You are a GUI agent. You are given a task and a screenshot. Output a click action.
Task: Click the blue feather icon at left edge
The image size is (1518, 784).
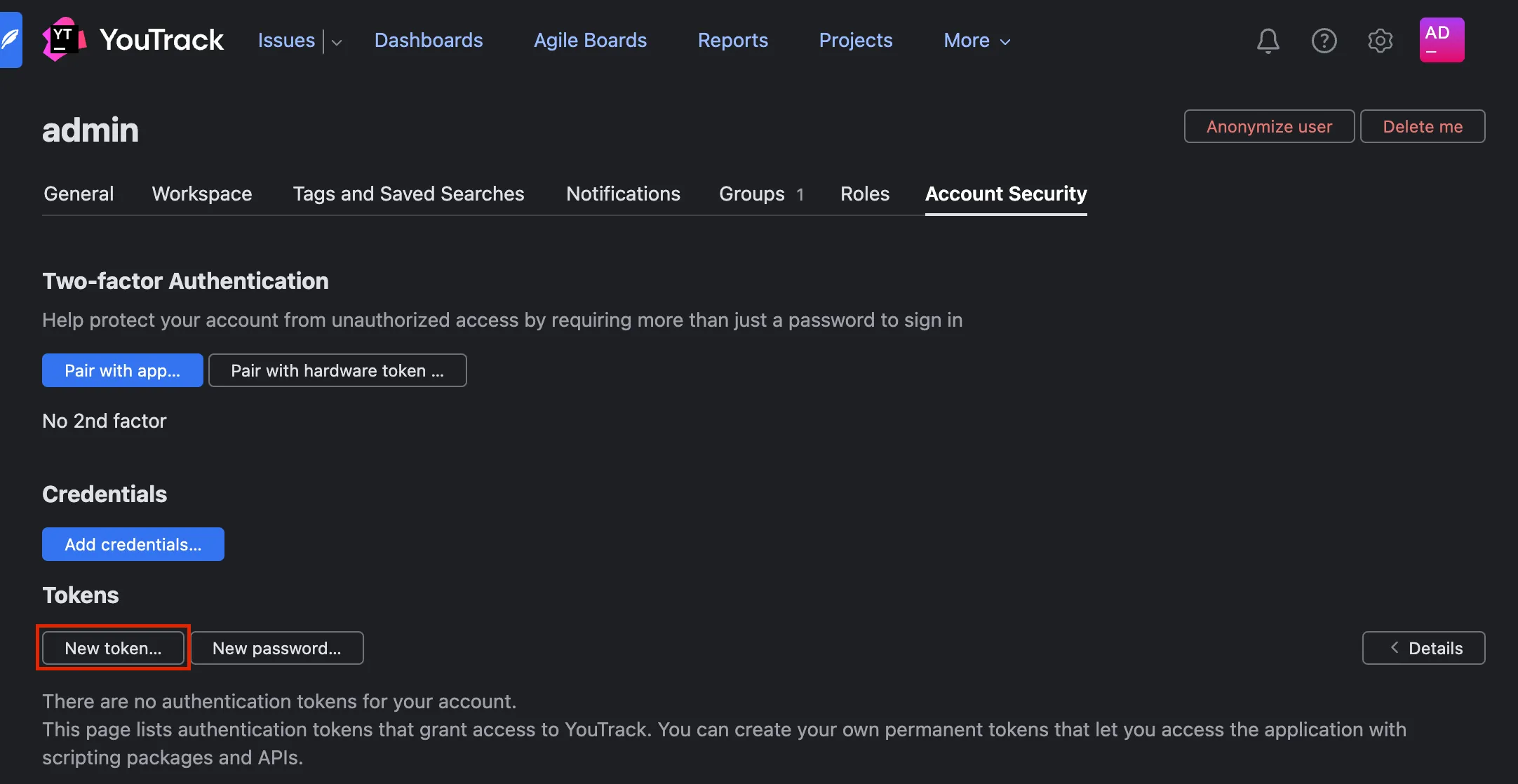tap(11, 40)
